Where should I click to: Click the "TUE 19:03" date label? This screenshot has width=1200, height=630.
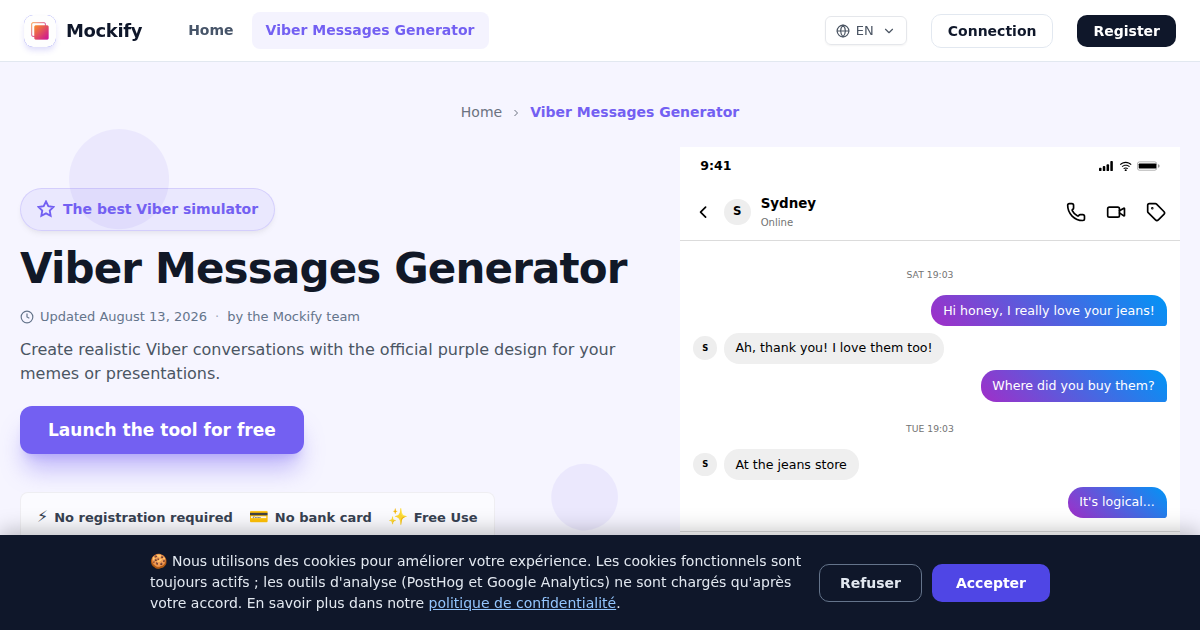tap(930, 429)
